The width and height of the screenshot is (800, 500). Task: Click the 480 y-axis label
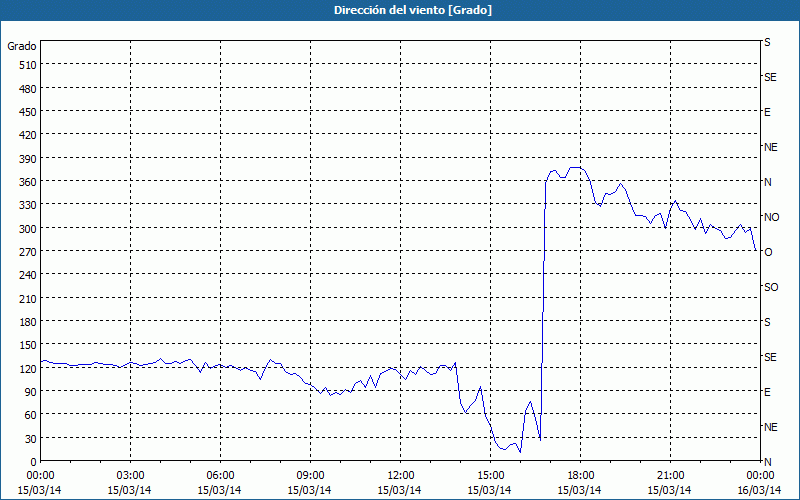29,89
